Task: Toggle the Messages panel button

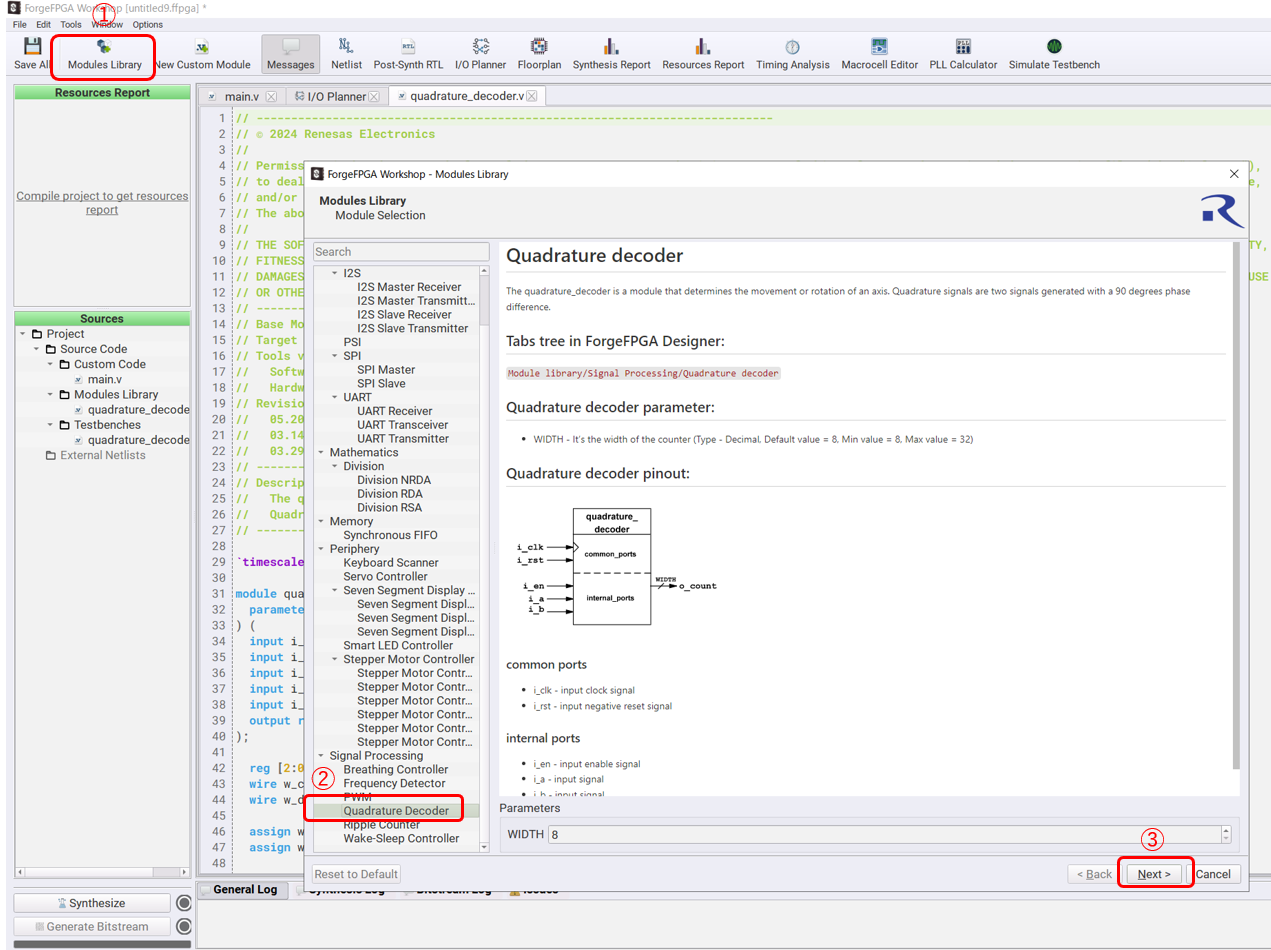Action: 291,54
